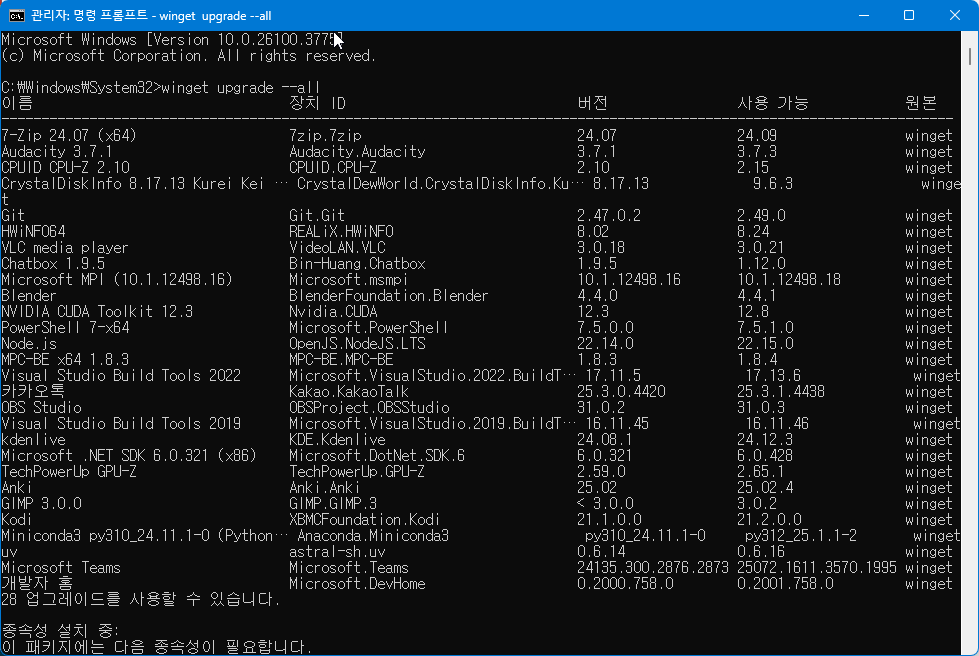The height and width of the screenshot is (656, 979).
Task: Click the '7zip.7zip' package ID
Action: click(x=325, y=135)
